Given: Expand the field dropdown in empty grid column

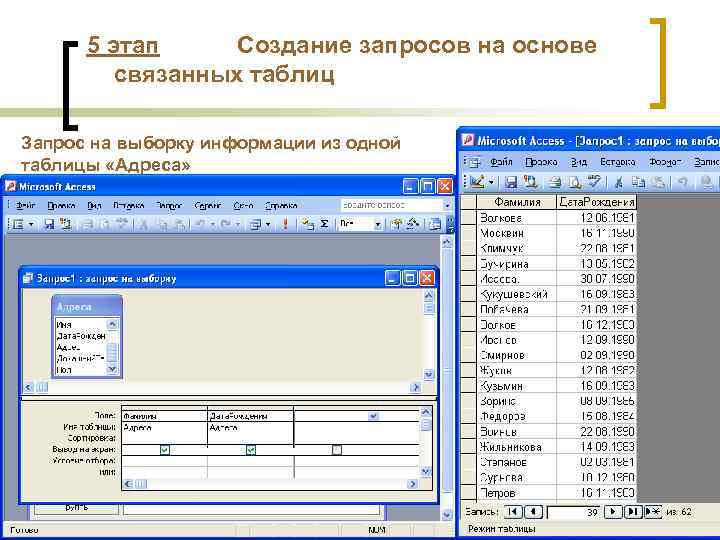Looking at the screenshot, I should 373,416.
